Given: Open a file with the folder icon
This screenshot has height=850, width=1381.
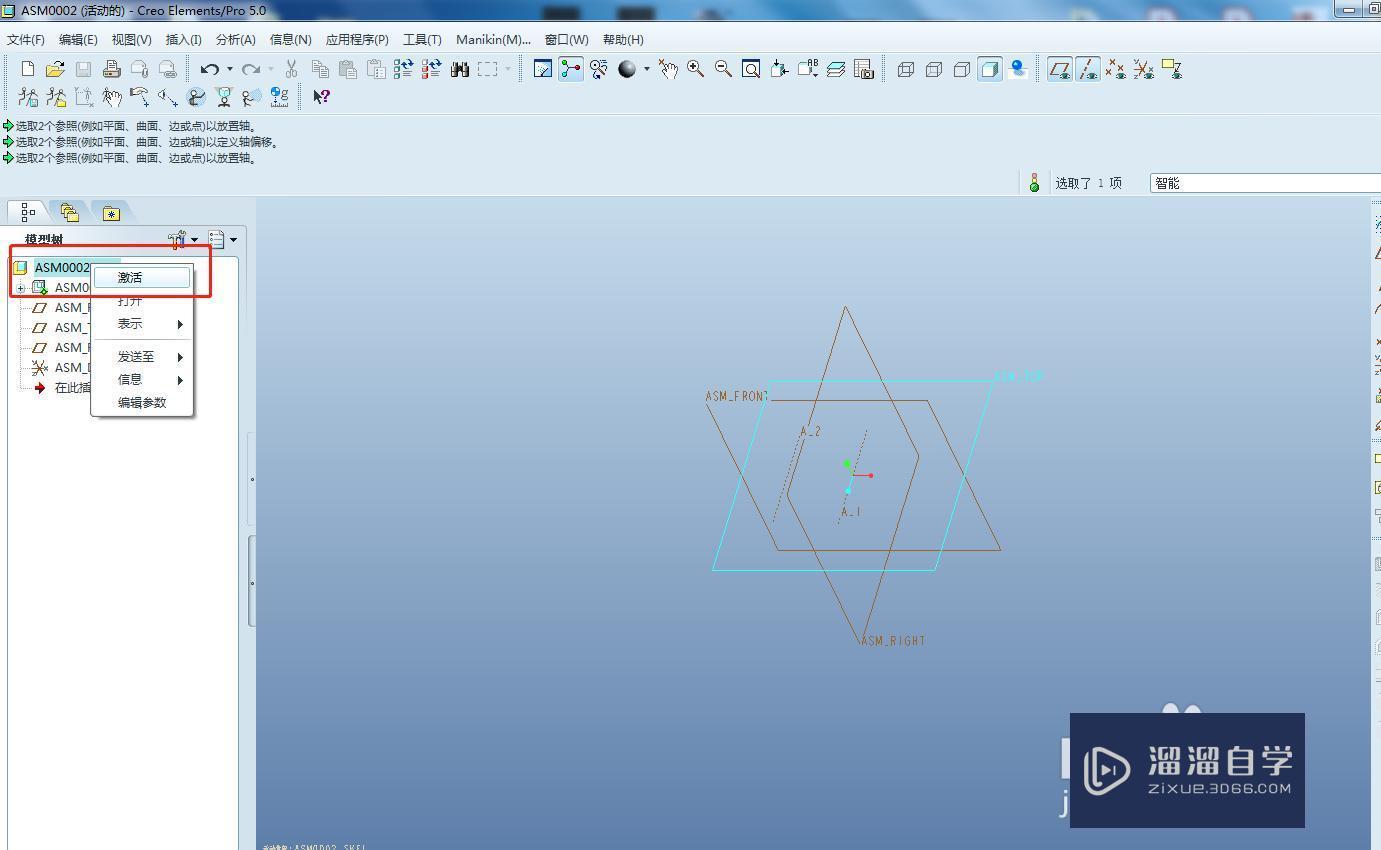Looking at the screenshot, I should (55, 69).
